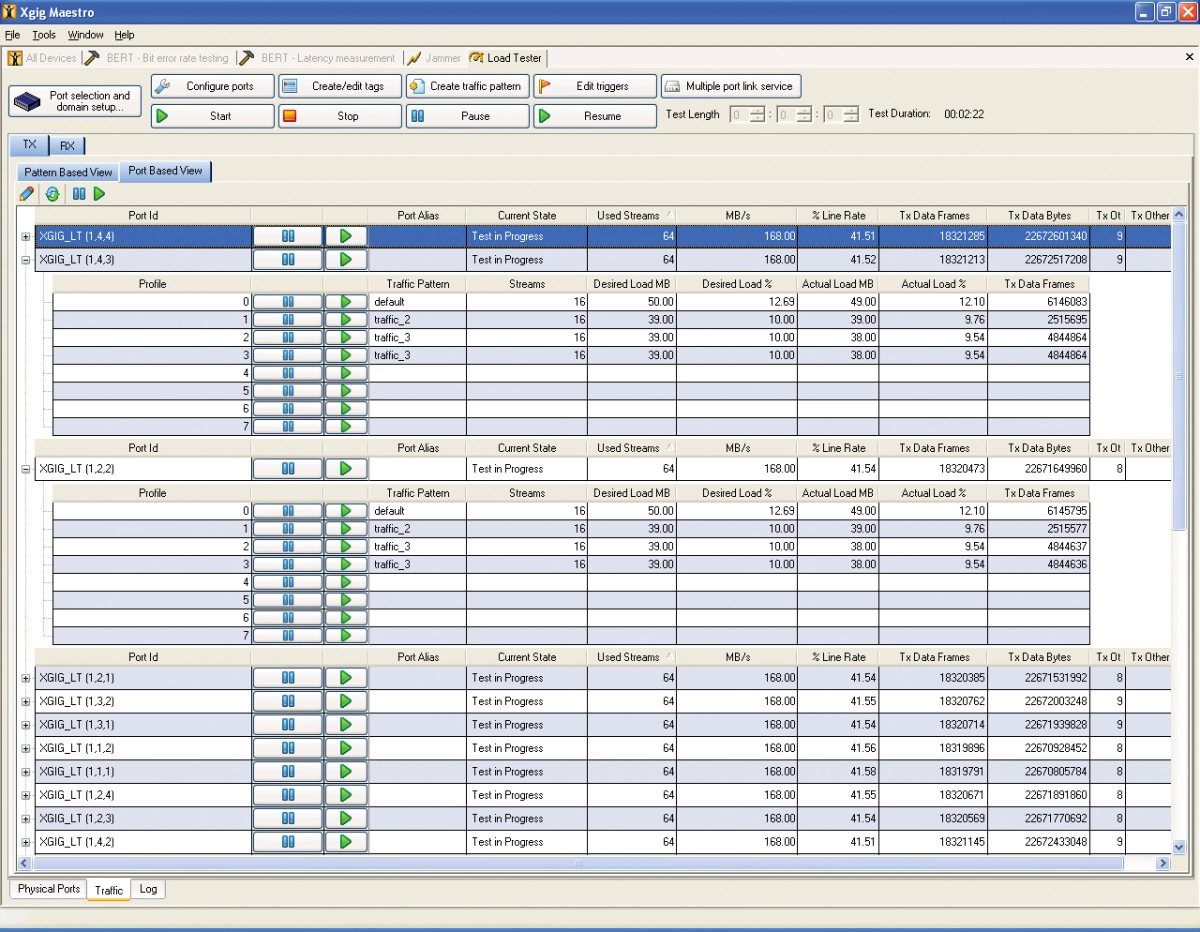Select the Pattern Based View tab
Viewport: 1200px width, 932px height.
point(68,172)
